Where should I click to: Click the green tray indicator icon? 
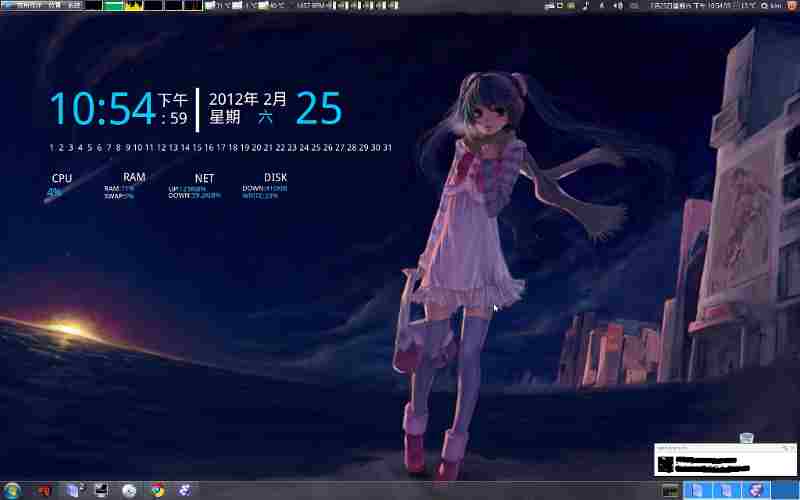click(x=571, y=6)
